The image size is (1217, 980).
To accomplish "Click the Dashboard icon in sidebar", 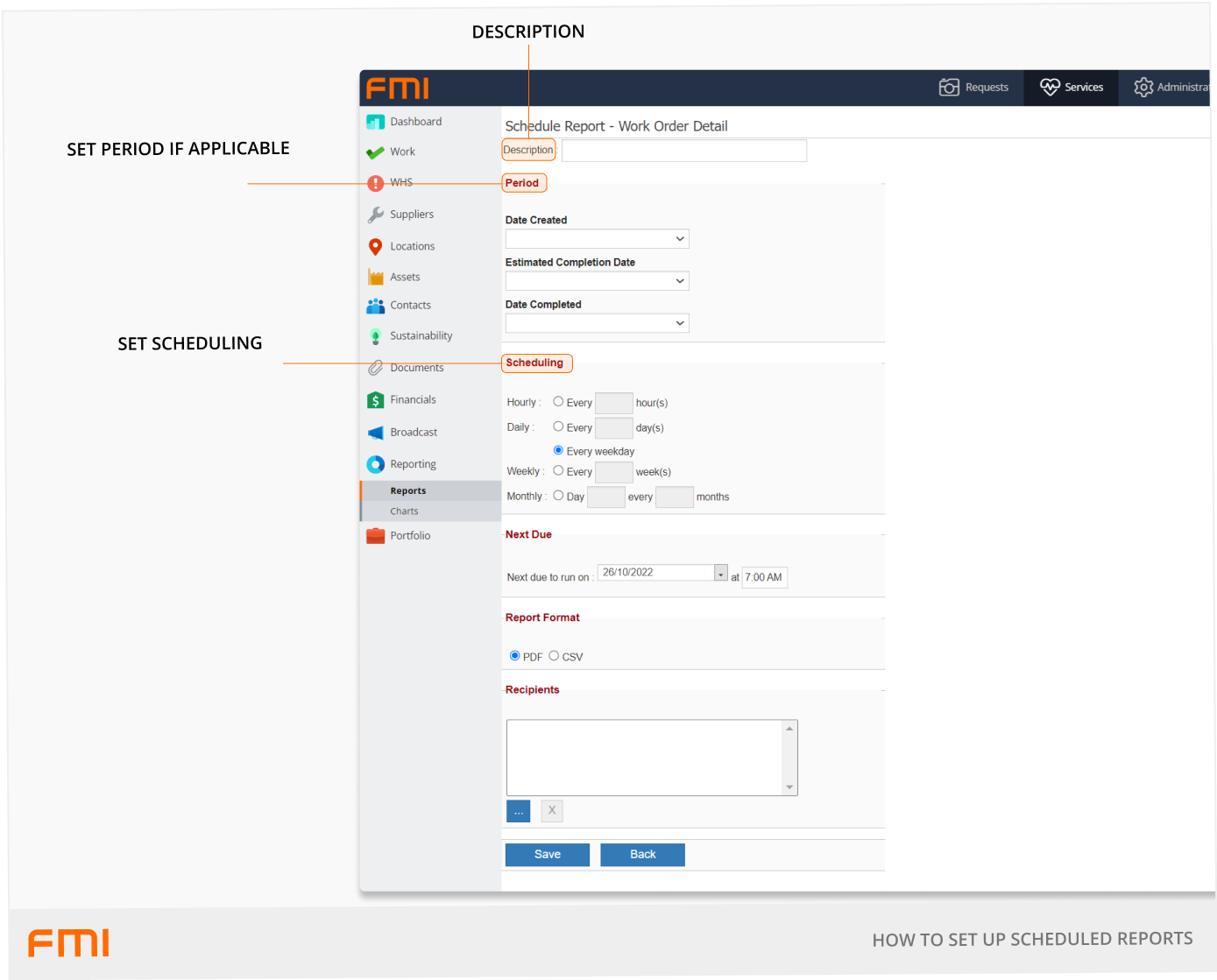I will tap(375, 122).
